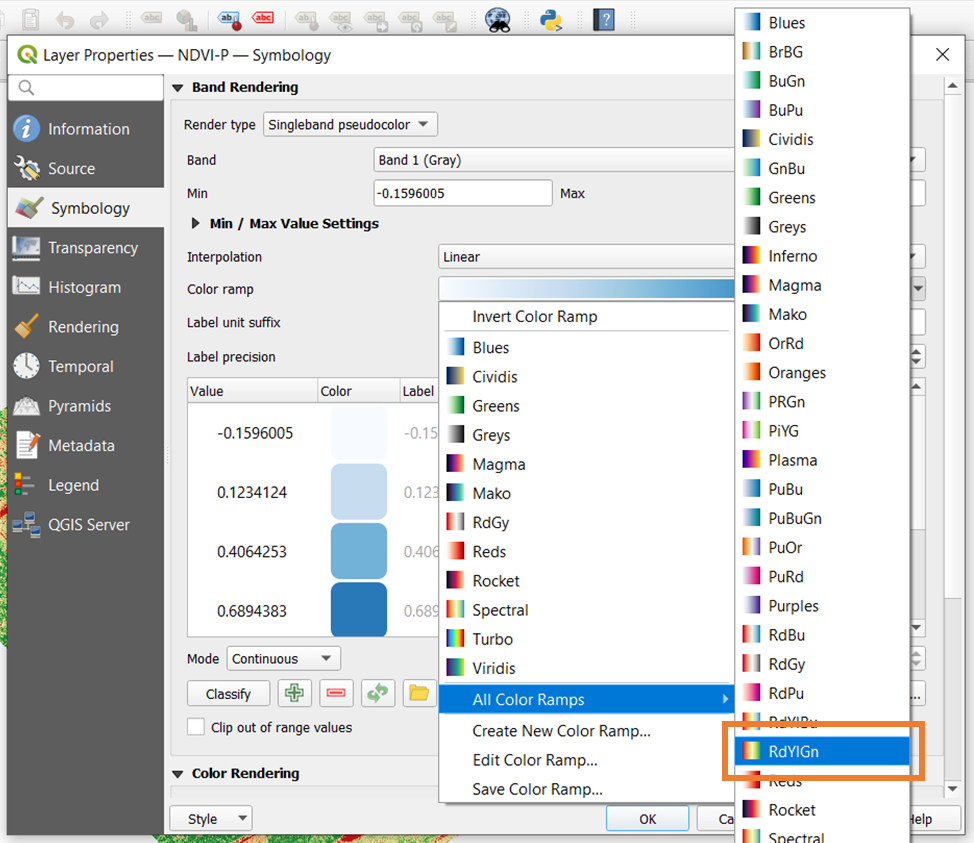Click the options search input box
The height and width of the screenshot is (843, 974).
pos(86,88)
